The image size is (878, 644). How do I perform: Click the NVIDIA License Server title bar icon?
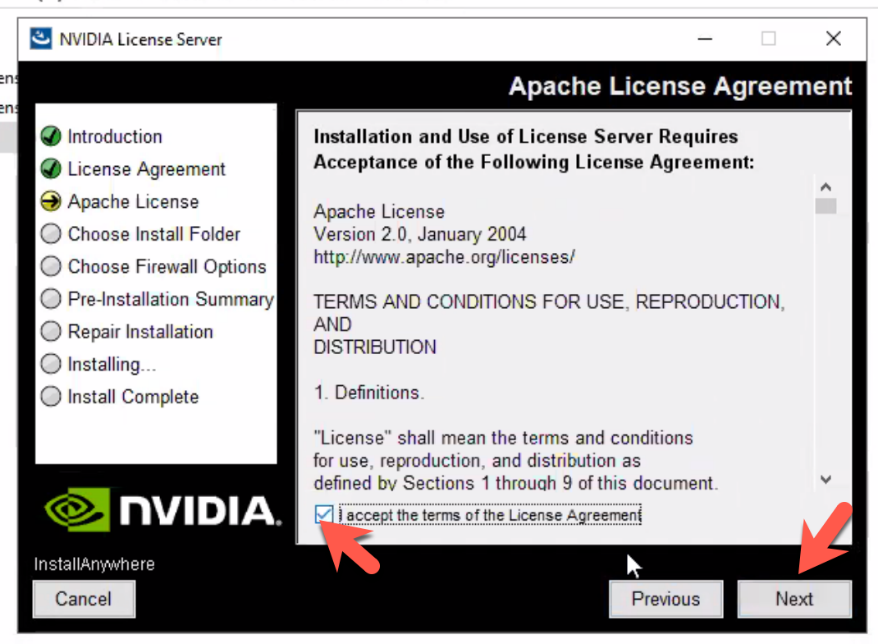tap(41, 39)
